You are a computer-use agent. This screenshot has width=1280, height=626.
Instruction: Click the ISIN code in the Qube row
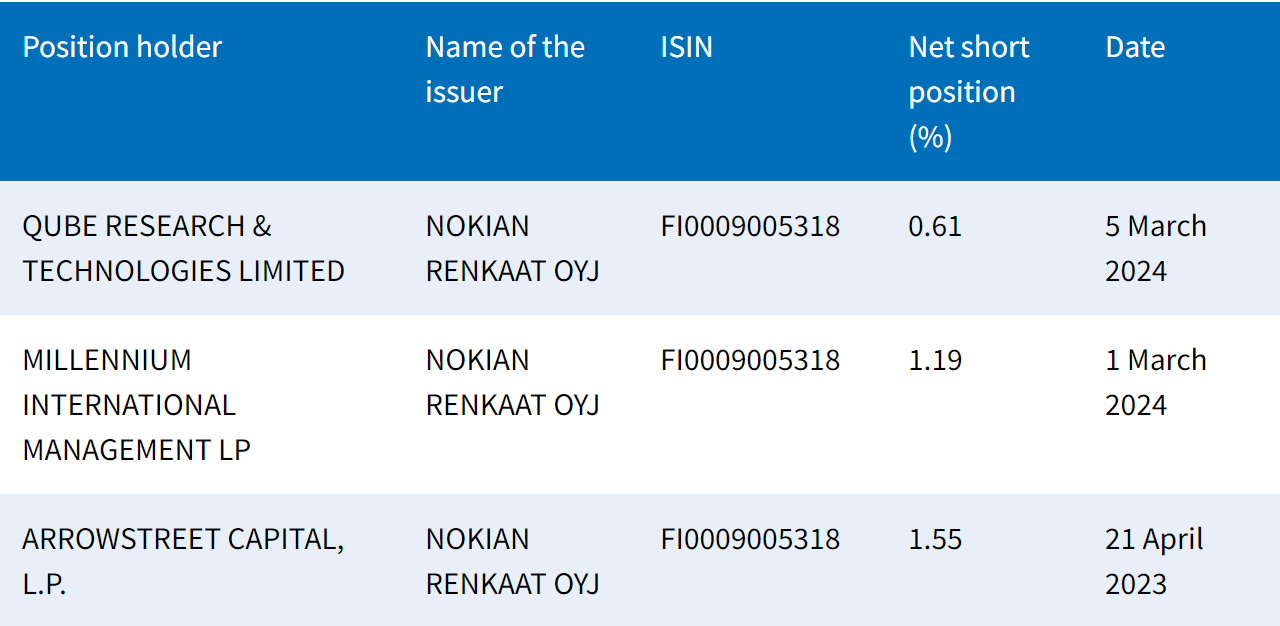[750, 226]
